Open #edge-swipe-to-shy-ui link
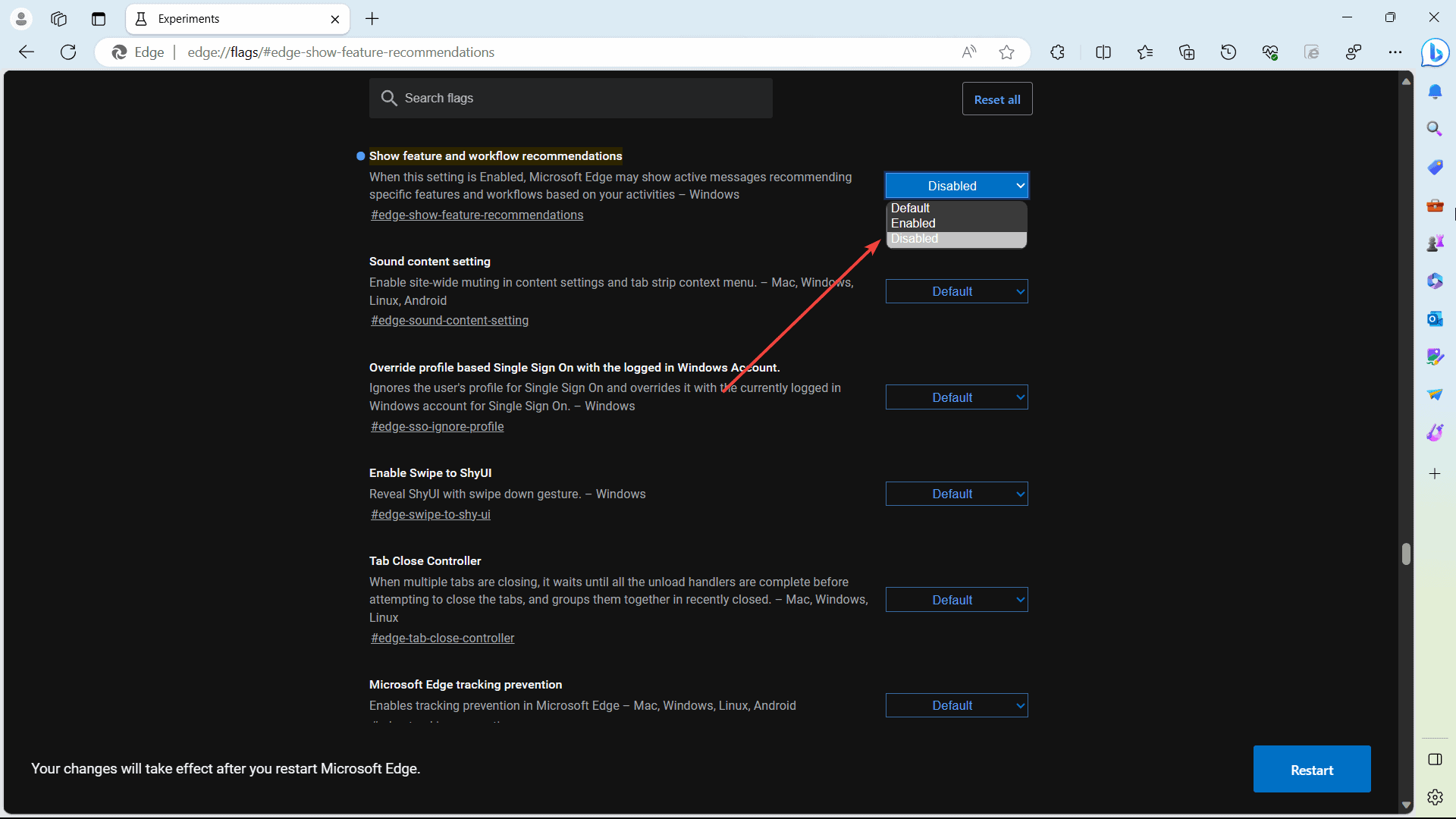 point(431,515)
